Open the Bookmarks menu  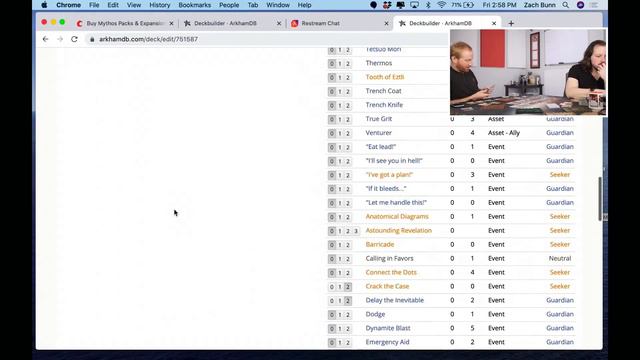(195, 5)
